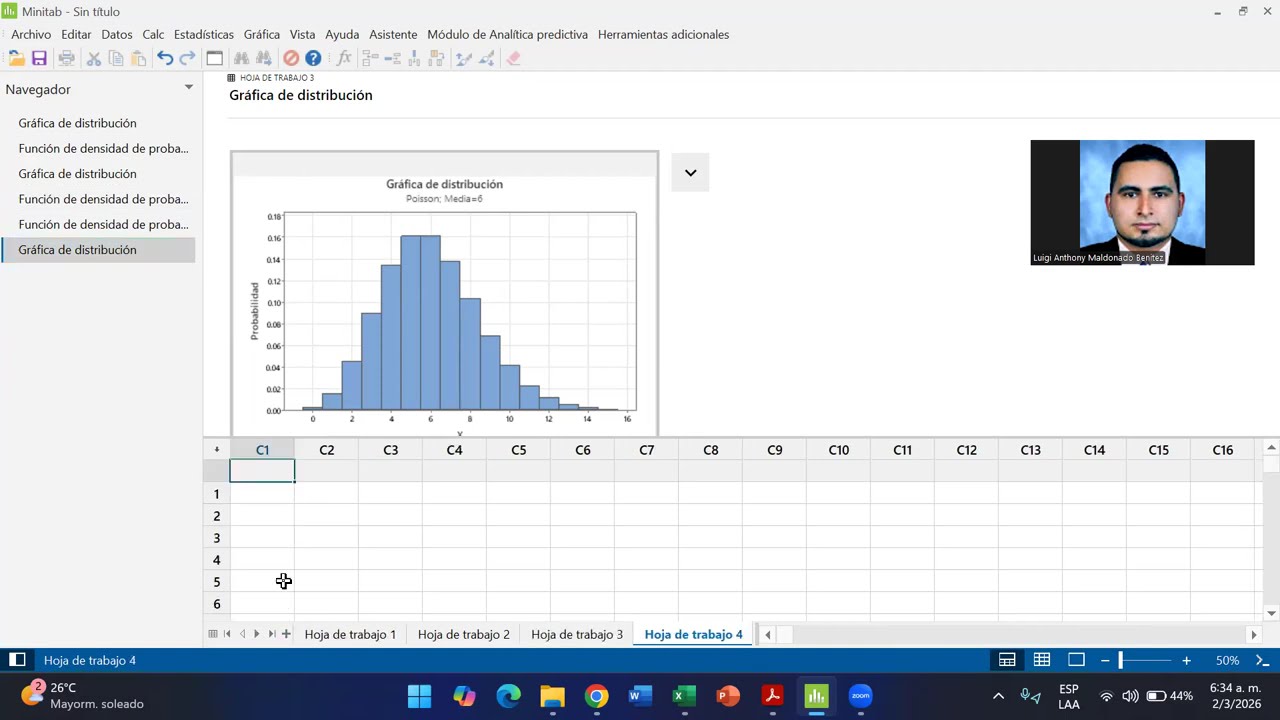The width and height of the screenshot is (1280, 720).
Task: Open Google Chrome from the taskbar
Action: point(596,696)
